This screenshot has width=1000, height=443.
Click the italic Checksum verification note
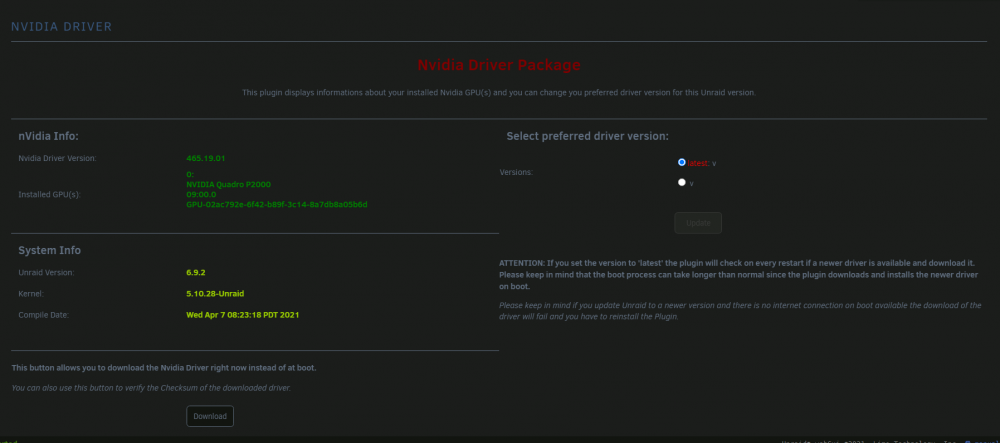coord(151,388)
